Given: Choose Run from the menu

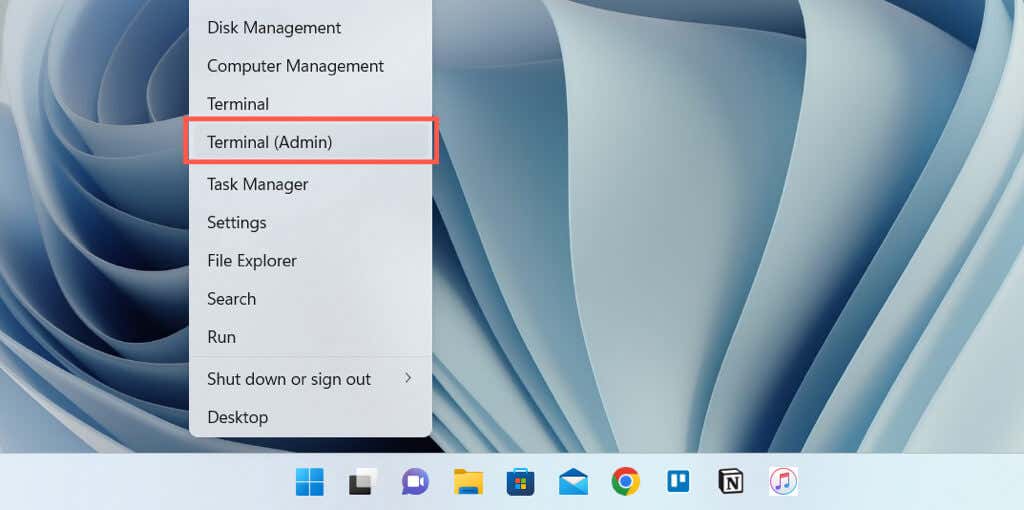Looking at the screenshot, I should (310, 337).
